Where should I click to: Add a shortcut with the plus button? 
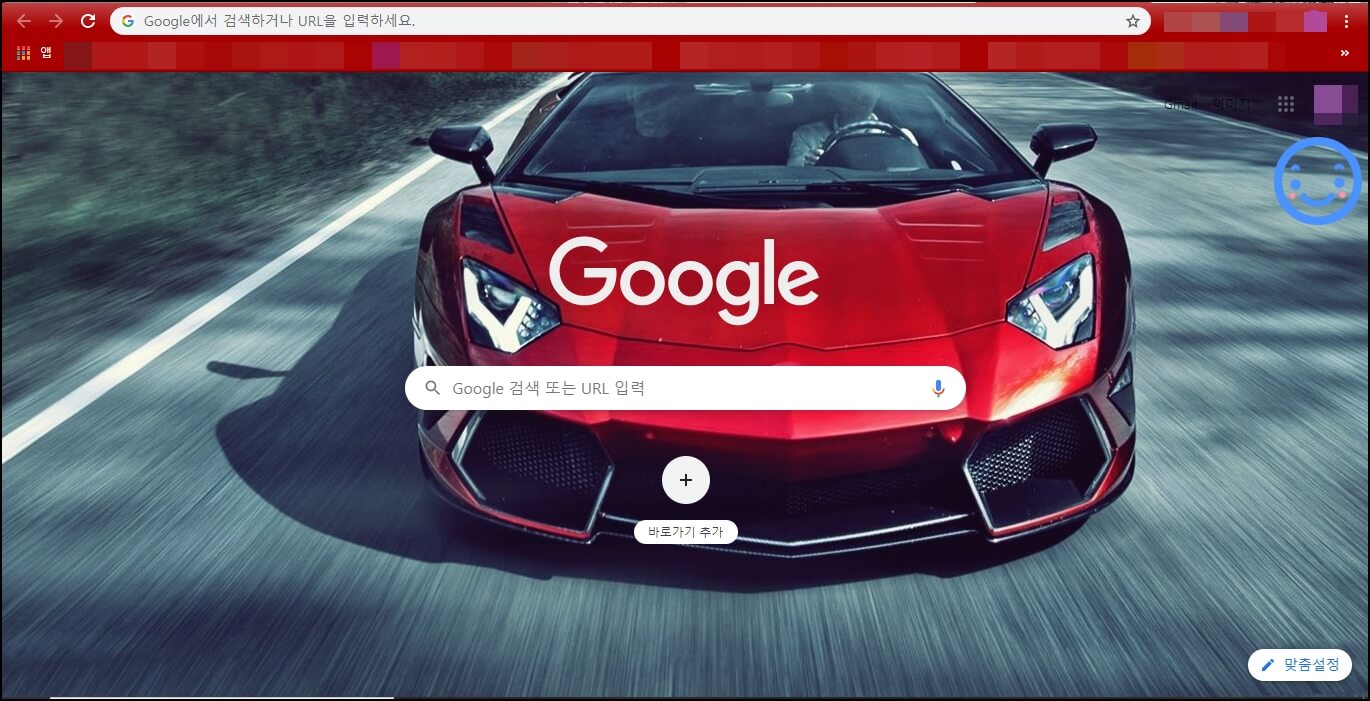[x=686, y=480]
